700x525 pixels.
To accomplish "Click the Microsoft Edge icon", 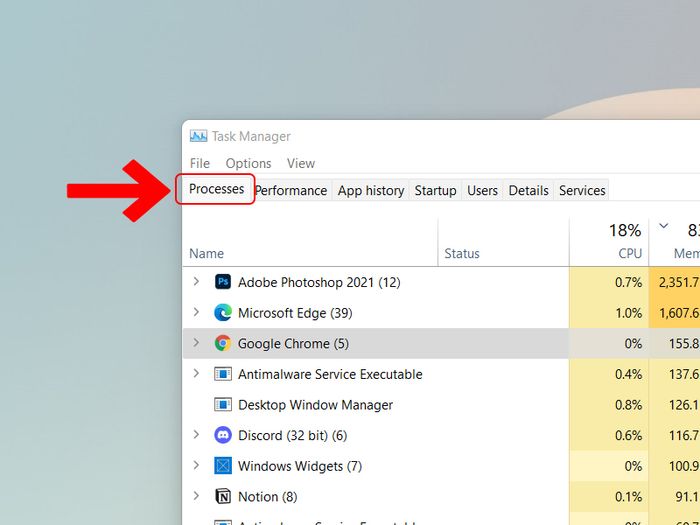I will (x=223, y=312).
